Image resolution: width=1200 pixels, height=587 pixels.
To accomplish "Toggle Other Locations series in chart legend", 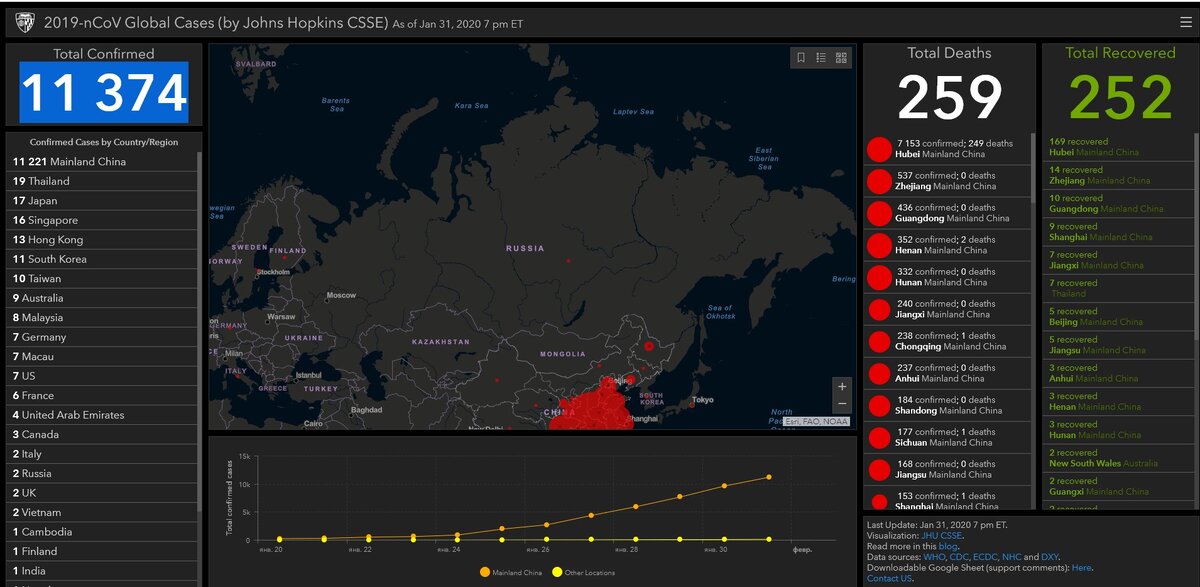I will point(584,573).
